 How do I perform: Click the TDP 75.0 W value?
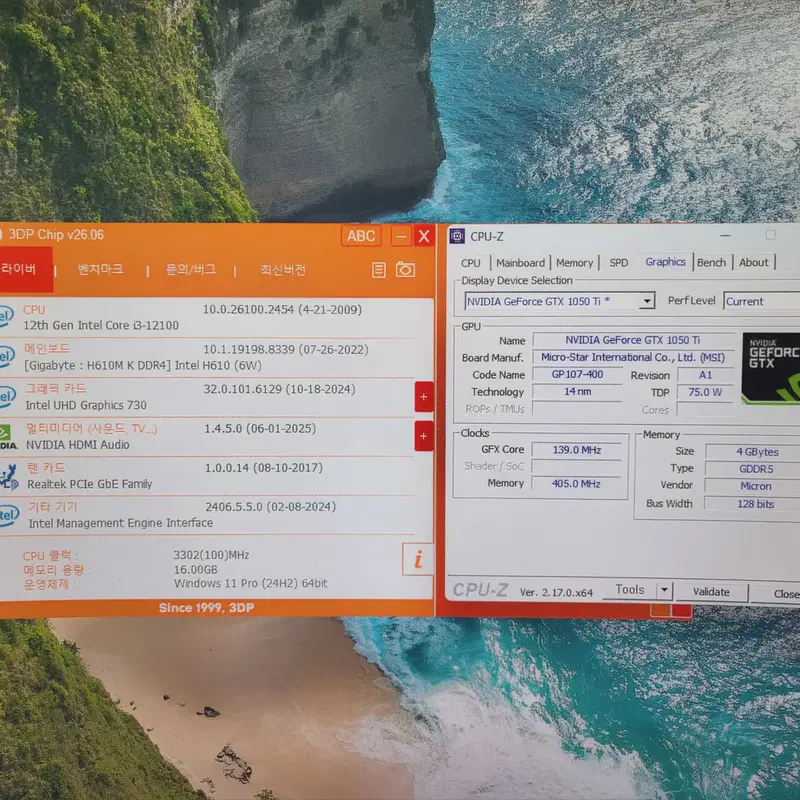(705, 392)
